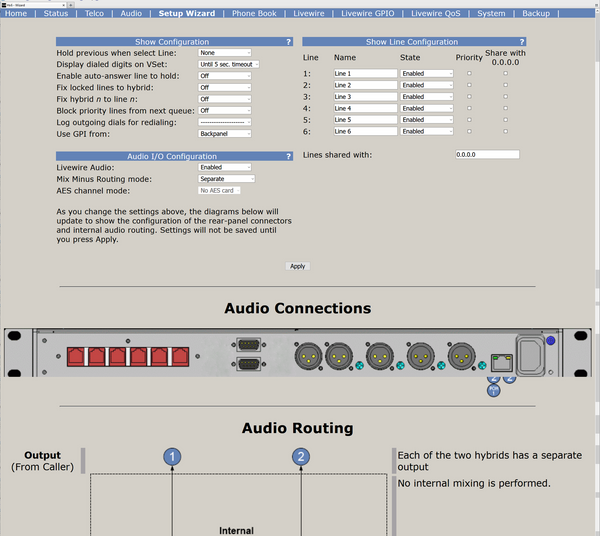
Task: Select Share with radio for Line 3
Action: click(505, 96)
